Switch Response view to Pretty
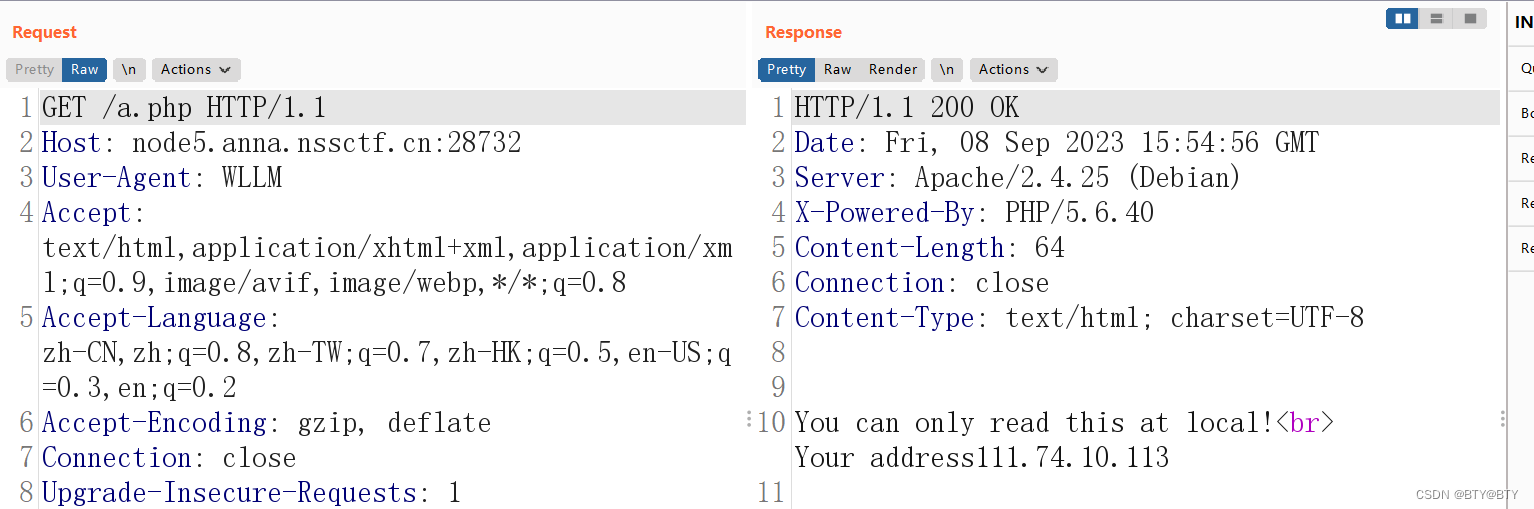Viewport: 1534px width, 509px height. 787,69
